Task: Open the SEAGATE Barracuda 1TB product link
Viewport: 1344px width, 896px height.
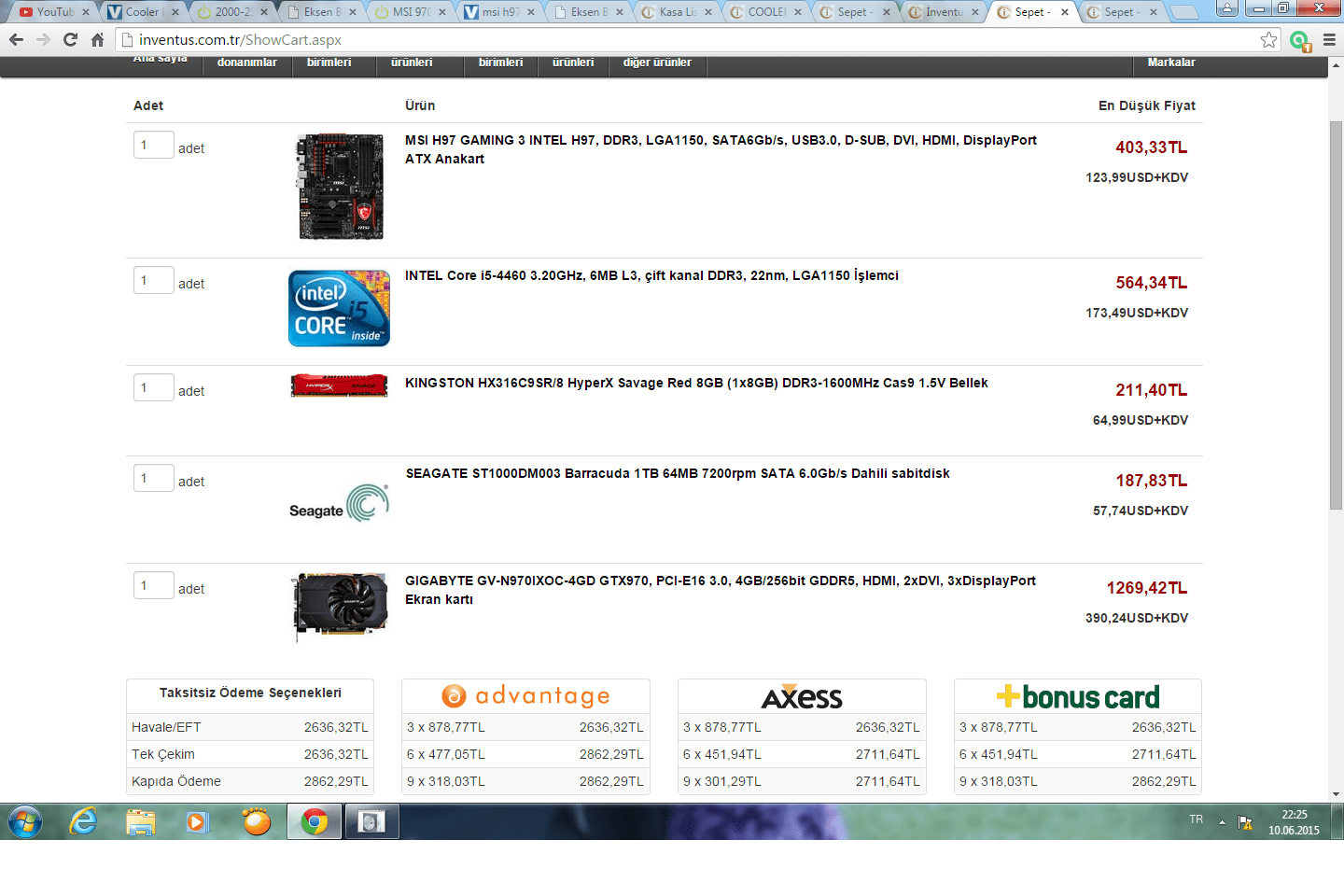Action: click(x=678, y=473)
